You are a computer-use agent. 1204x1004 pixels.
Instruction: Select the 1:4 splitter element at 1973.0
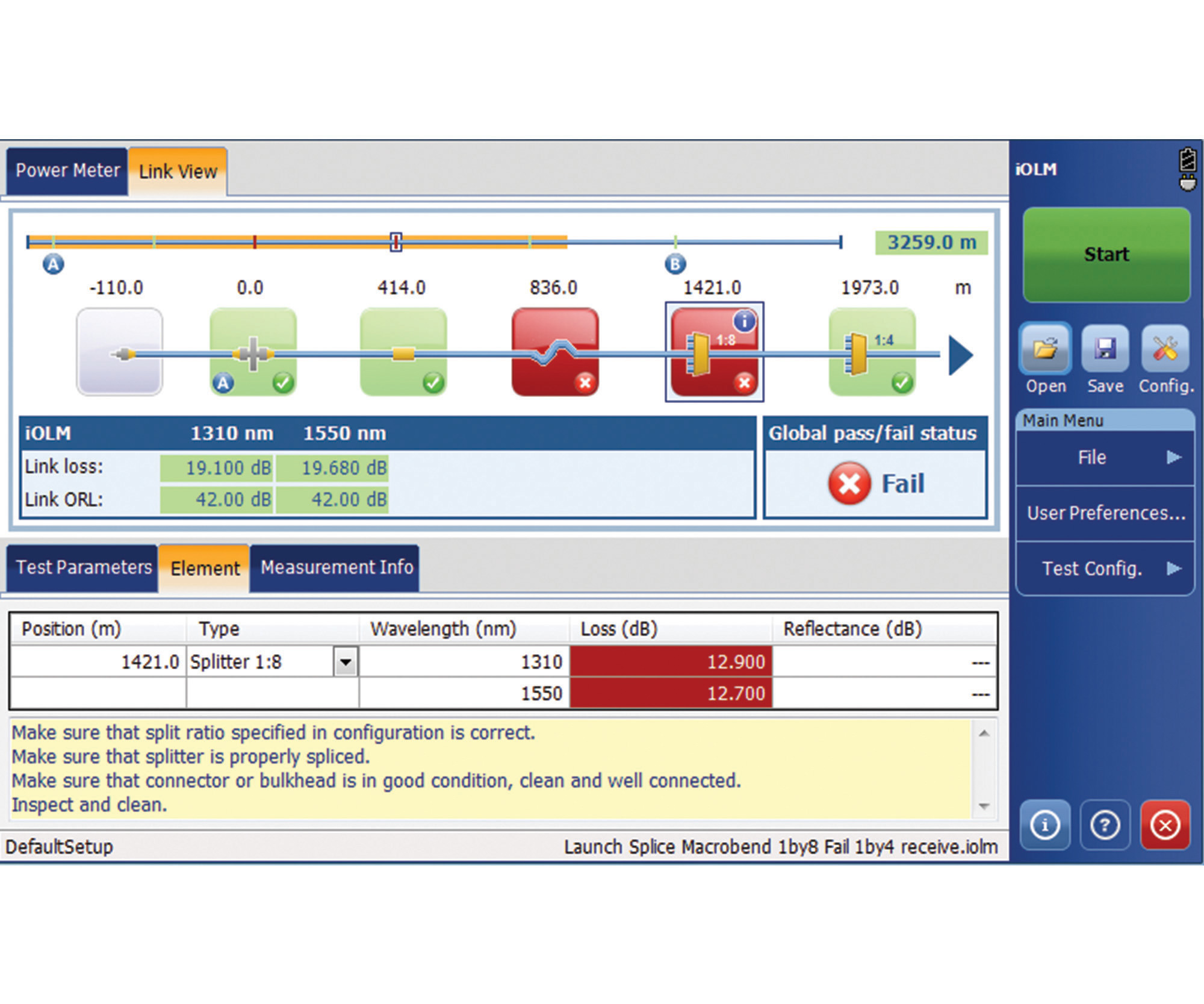pyautogui.click(x=872, y=352)
